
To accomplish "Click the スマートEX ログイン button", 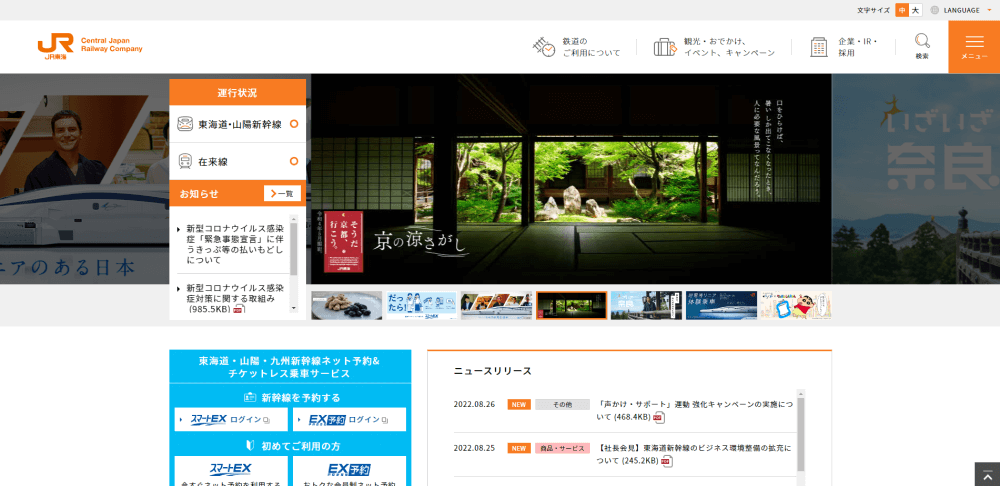I will tap(232, 420).
